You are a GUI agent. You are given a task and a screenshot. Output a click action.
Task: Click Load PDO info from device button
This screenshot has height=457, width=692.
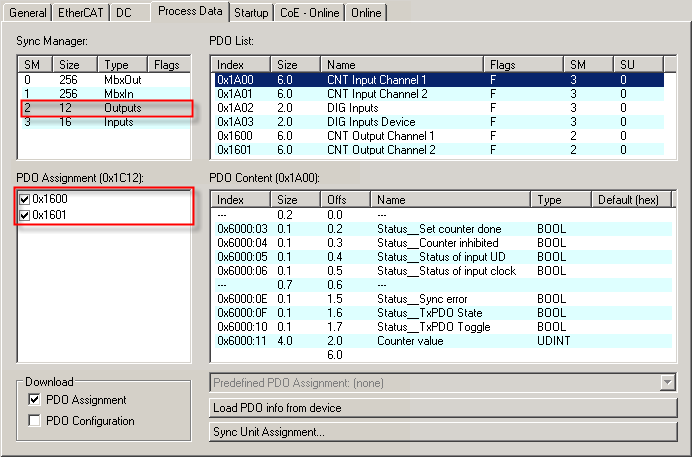pyautogui.click(x=443, y=408)
